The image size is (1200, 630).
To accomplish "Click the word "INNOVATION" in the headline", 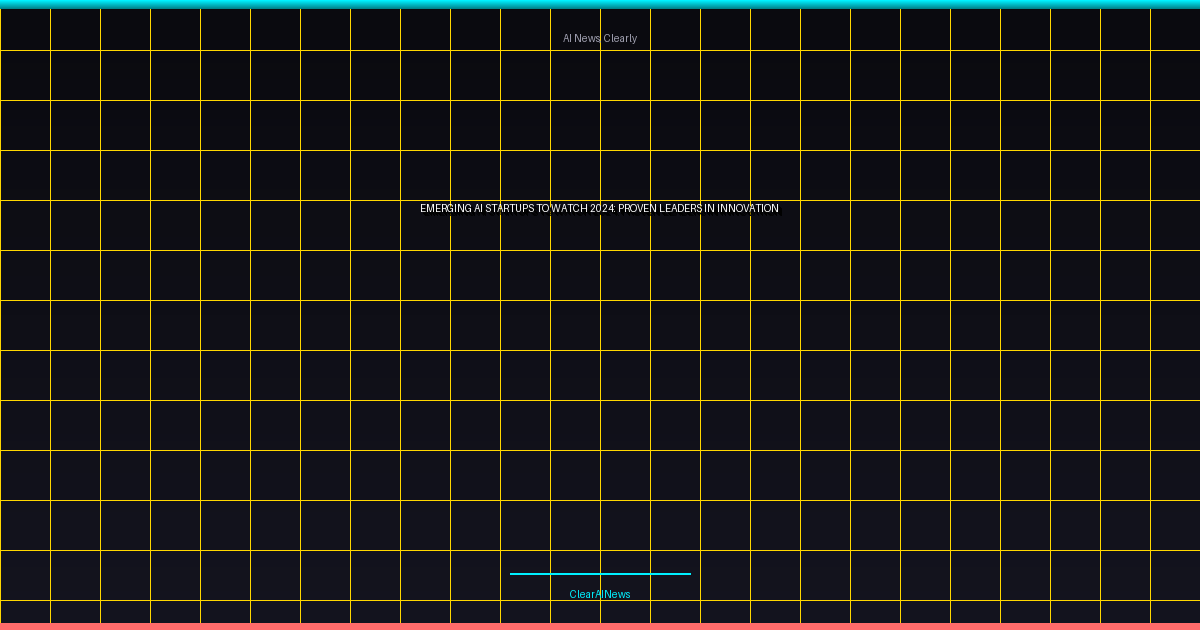I will click(748, 208).
